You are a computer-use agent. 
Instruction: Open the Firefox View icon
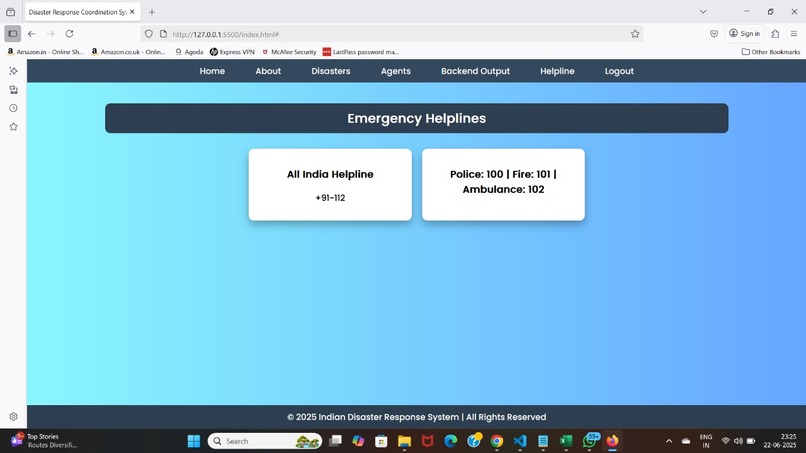pos(10,12)
